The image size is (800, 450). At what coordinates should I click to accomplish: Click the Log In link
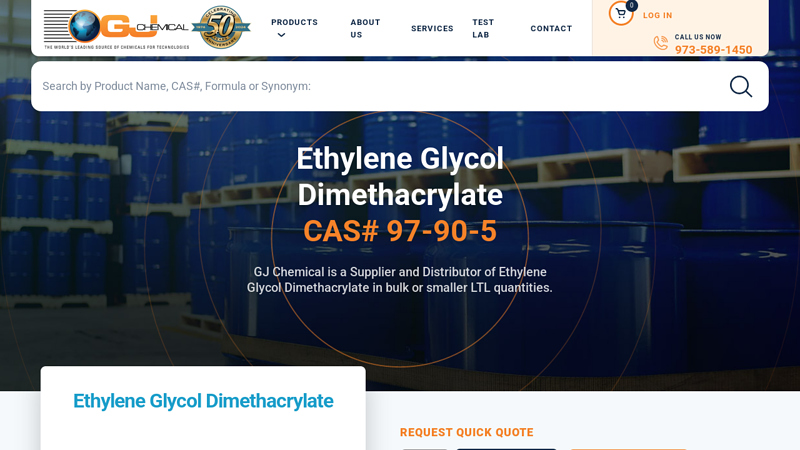click(657, 15)
